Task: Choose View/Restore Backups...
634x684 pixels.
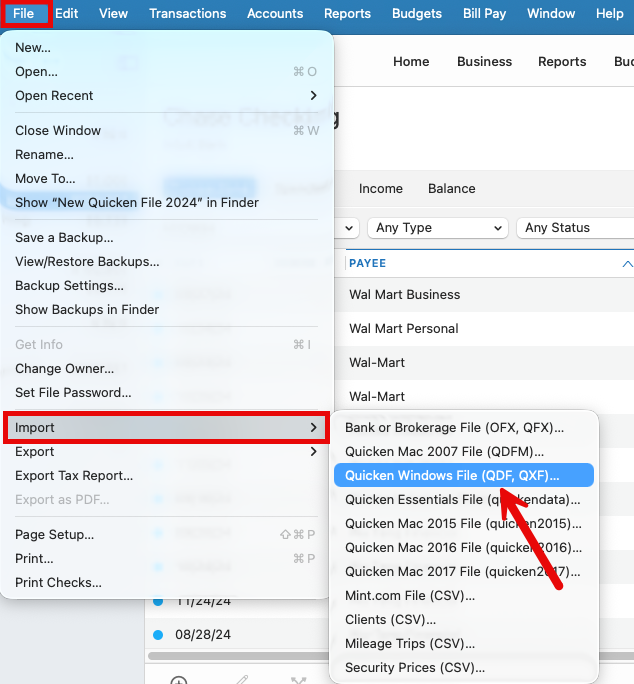Action: point(166,261)
